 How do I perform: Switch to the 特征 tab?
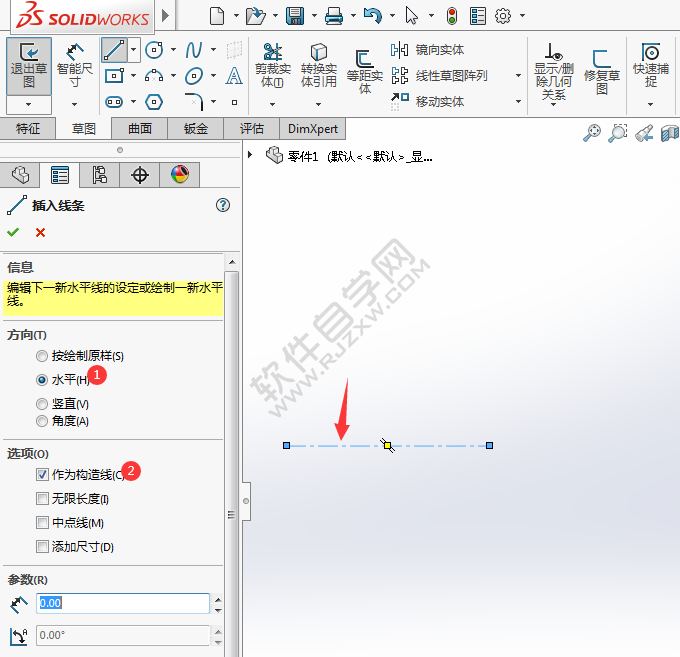pyautogui.click(x=28, y=129)
